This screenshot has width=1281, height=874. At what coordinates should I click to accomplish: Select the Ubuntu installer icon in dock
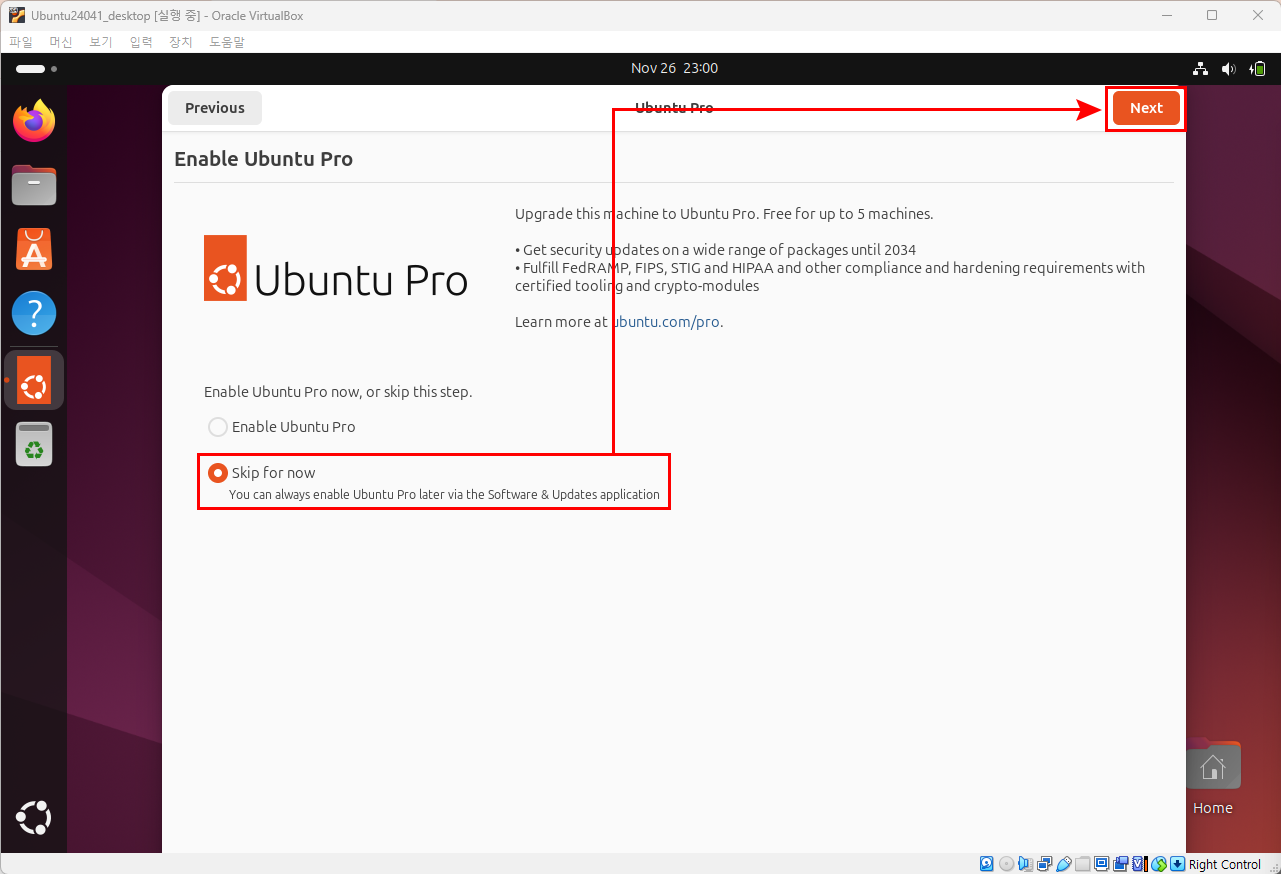(x=34, y=380)
